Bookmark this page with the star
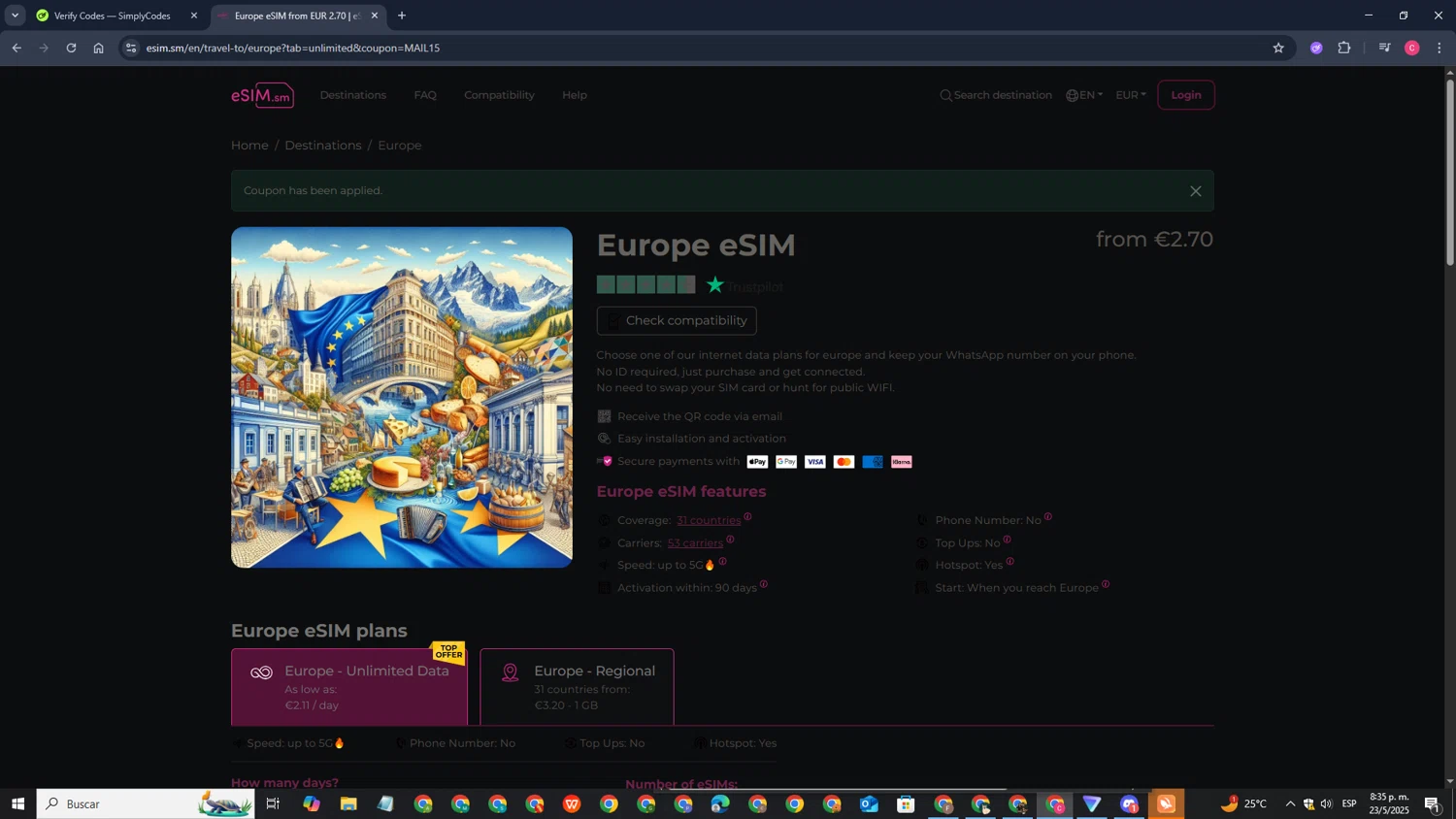The width and height of the screenshot is (1456, 819). (x=1278, y=48)
